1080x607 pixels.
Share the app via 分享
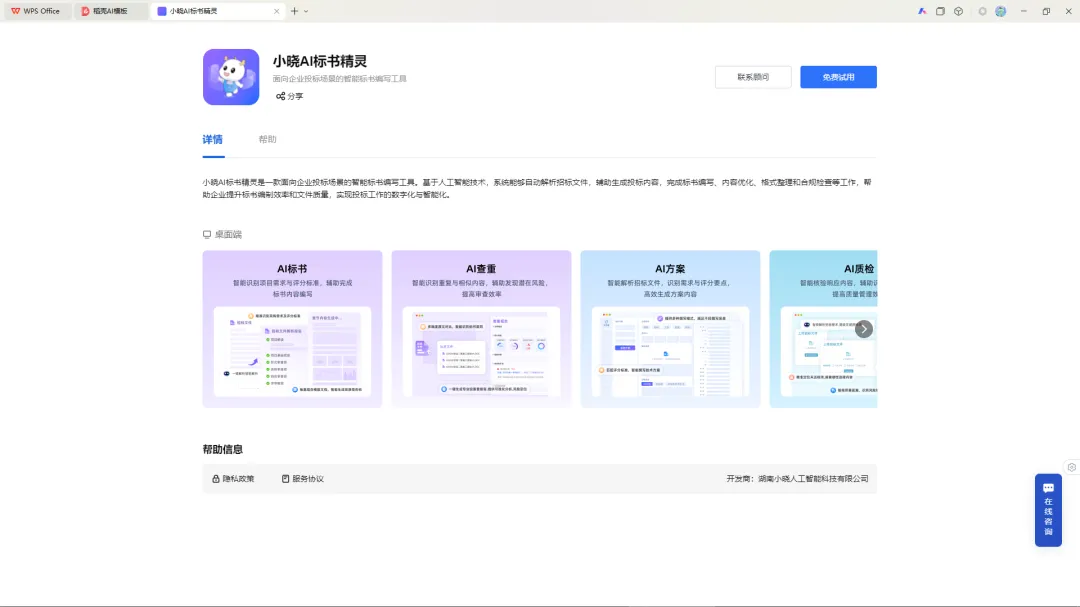click(289, 96)
